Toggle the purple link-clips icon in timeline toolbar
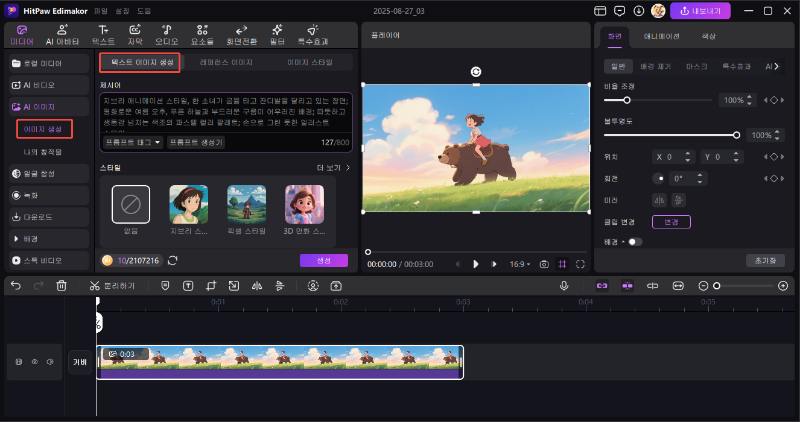The height and width of the screenshot is (422, 800). 602,286
